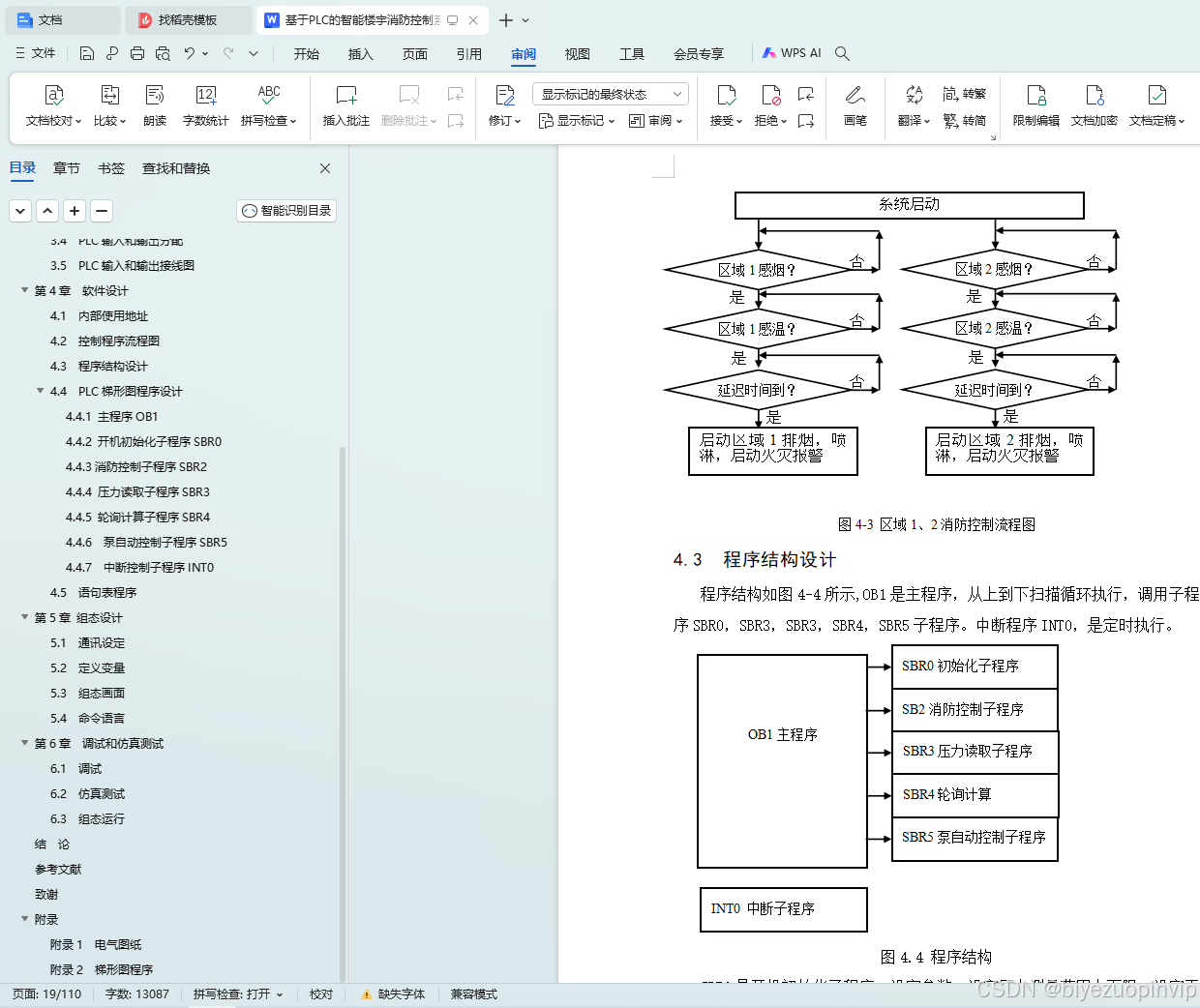Collapse 4.4 PLC梯形图程序设计 node

41,391
